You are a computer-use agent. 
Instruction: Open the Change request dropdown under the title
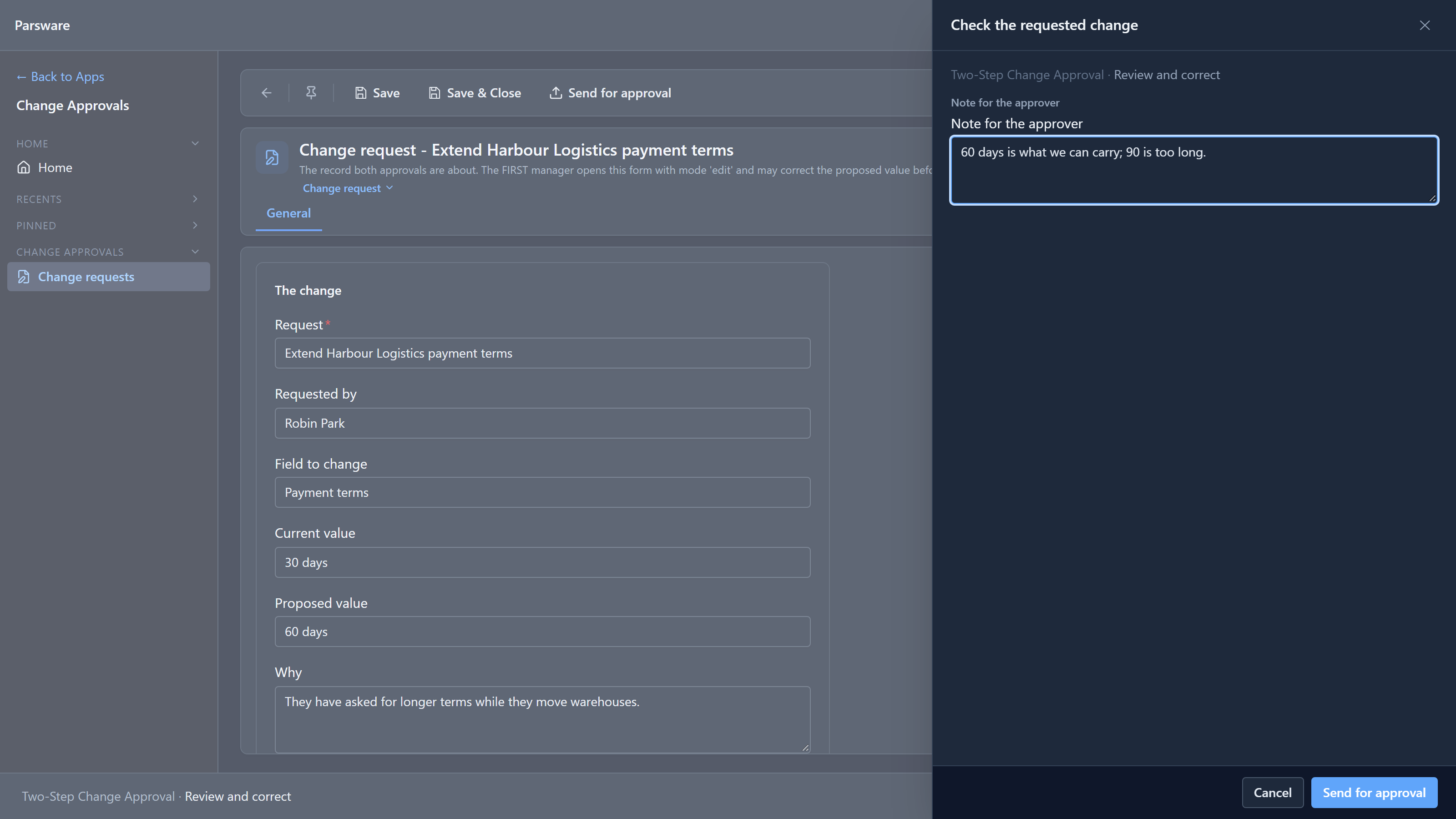point(348,188)
